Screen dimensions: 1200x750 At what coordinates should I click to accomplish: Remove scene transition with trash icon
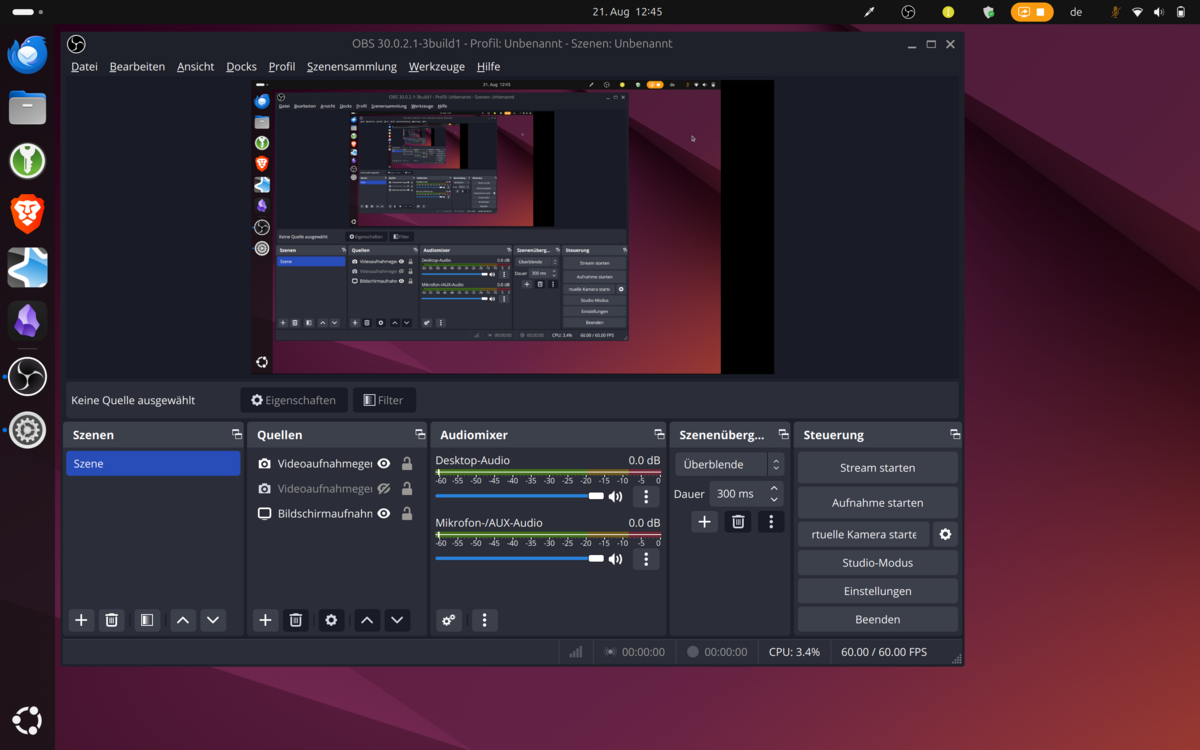point(738,521)
